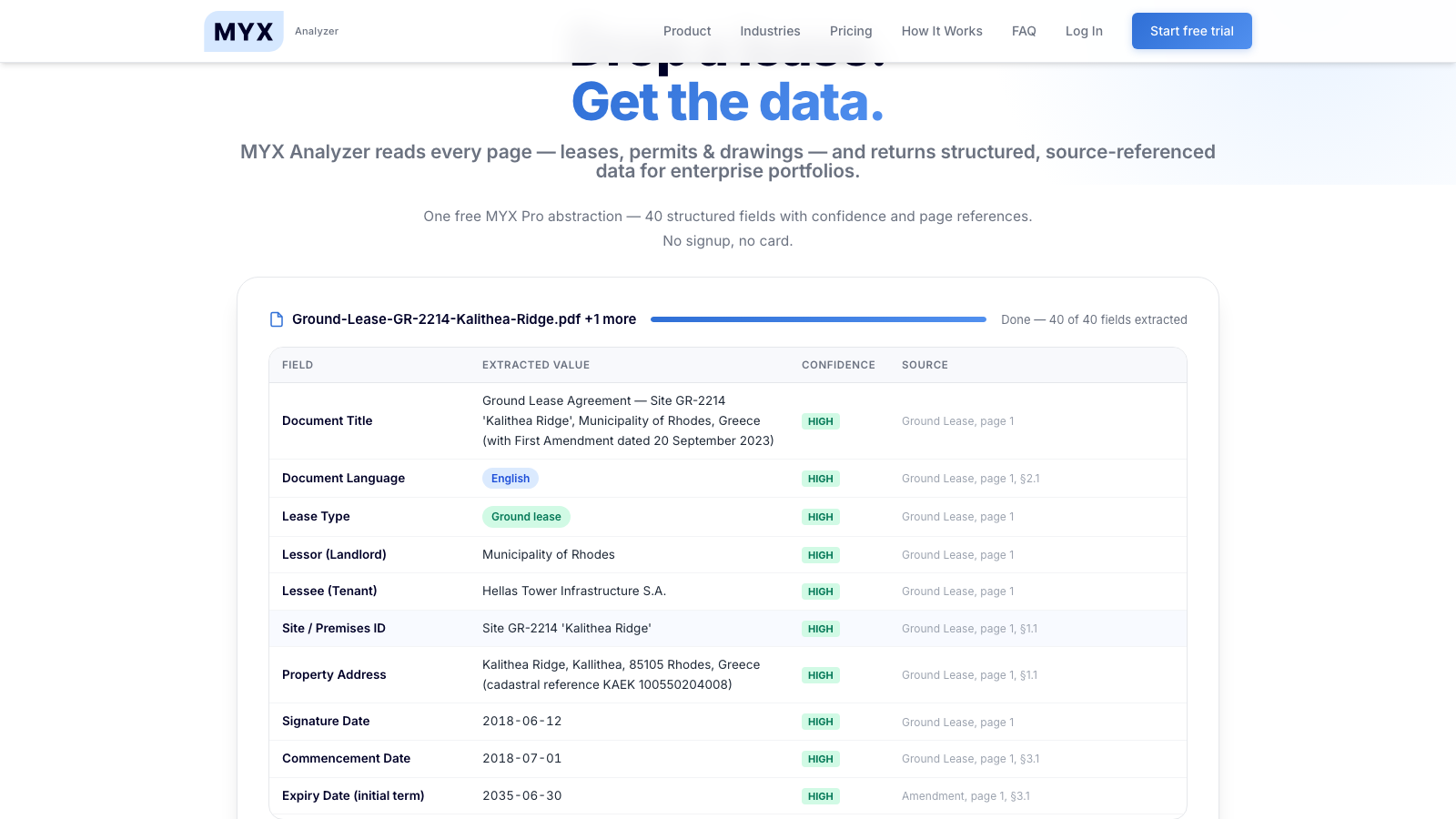Click the MYX logo

(244, 31)
